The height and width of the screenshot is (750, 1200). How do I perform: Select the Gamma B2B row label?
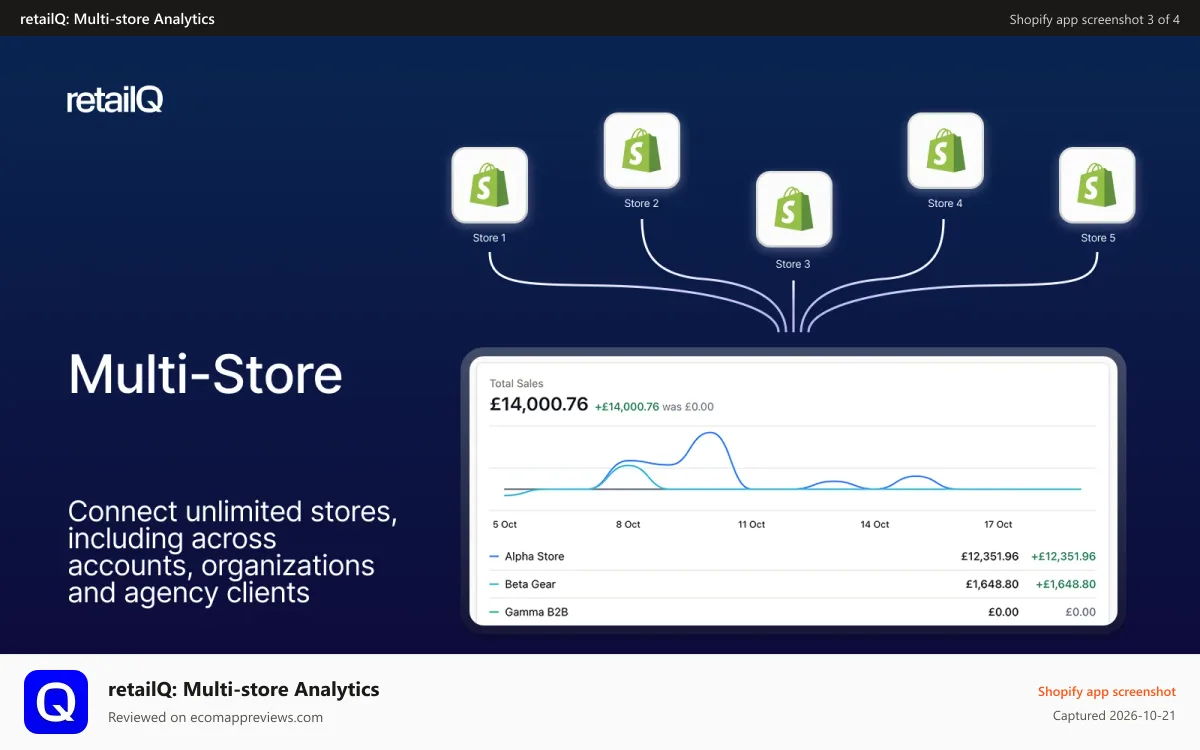coord(536,612)
